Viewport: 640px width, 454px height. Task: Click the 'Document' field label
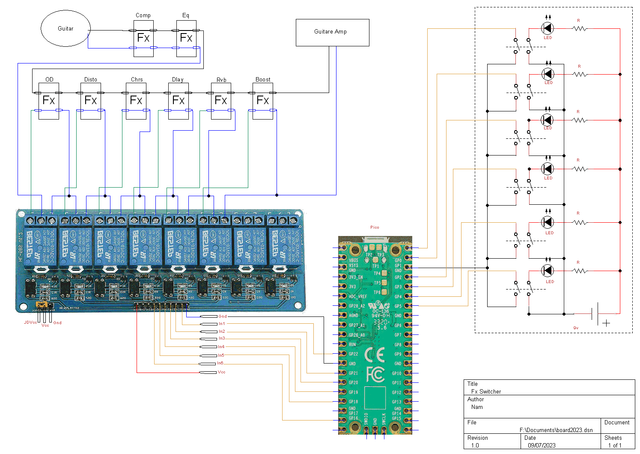(617, 422)
